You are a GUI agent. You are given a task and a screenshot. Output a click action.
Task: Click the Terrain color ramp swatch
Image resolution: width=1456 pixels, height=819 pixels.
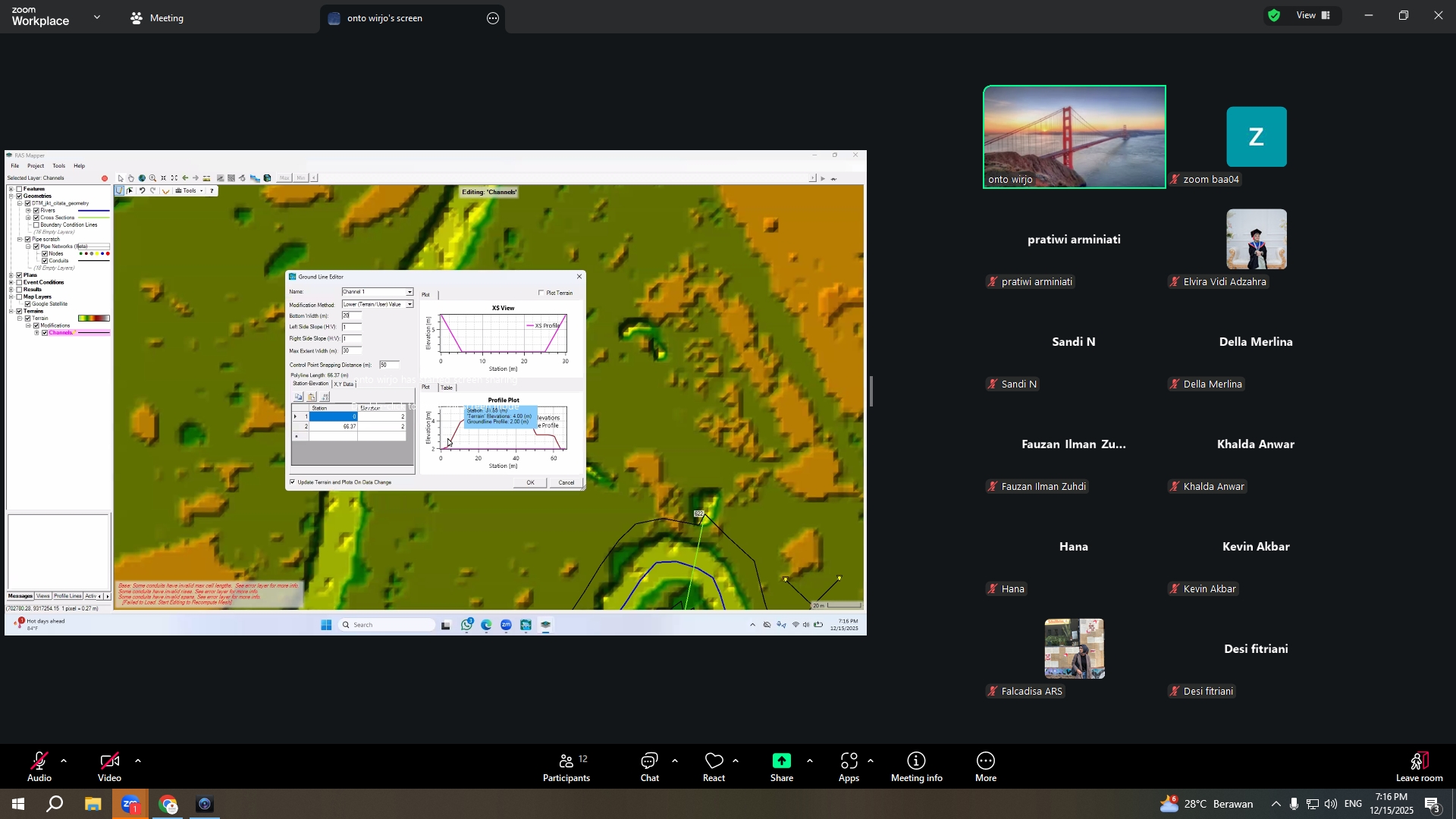[94, 318]
